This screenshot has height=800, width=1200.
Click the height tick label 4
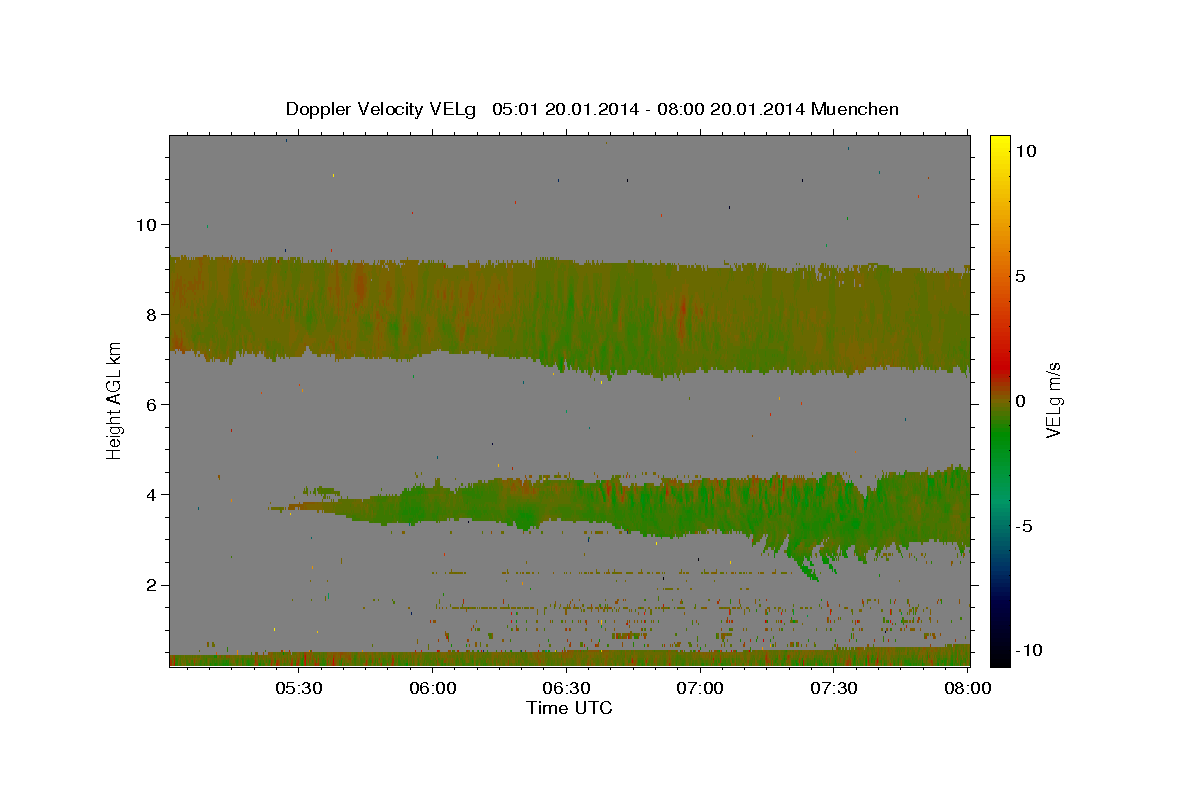point(151,494)
